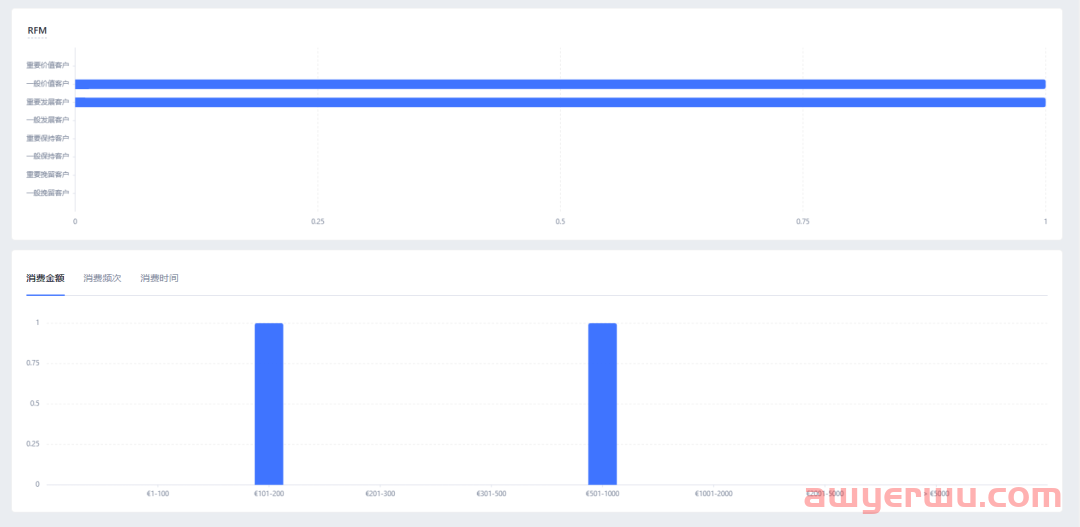Click the 一般价值客户 horizontal bar
This screenshot has height=527, width=1080.
click(560, 84)
